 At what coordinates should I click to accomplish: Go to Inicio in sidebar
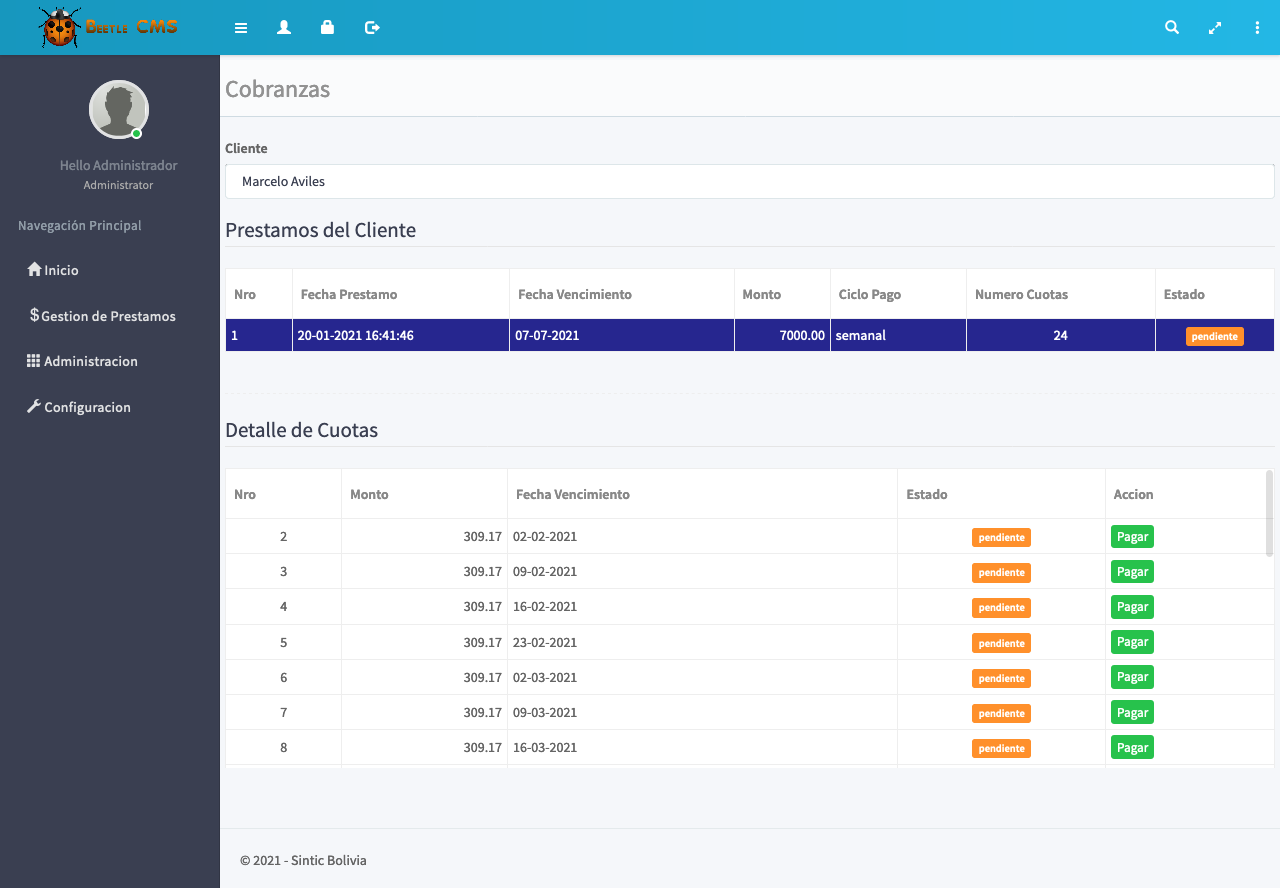[x=61, y=270]
